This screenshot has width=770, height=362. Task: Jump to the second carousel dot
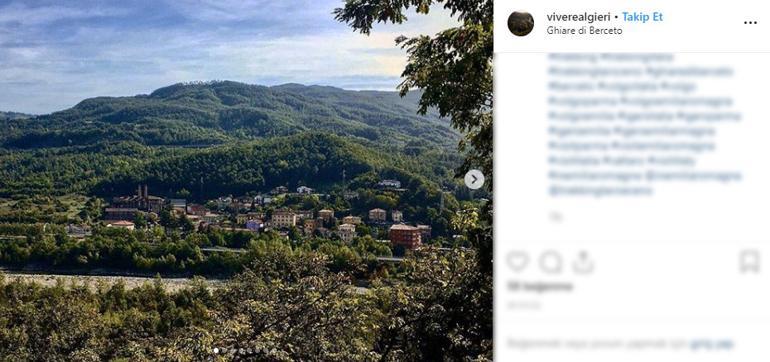pyautogui.click(x=224, y=350)
